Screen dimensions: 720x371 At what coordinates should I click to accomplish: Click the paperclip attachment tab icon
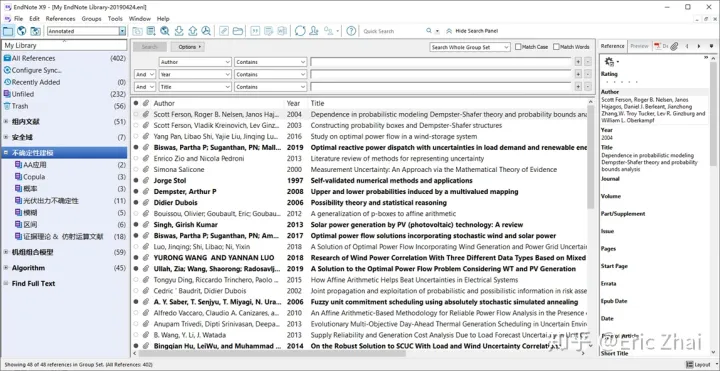pos(674,46)
